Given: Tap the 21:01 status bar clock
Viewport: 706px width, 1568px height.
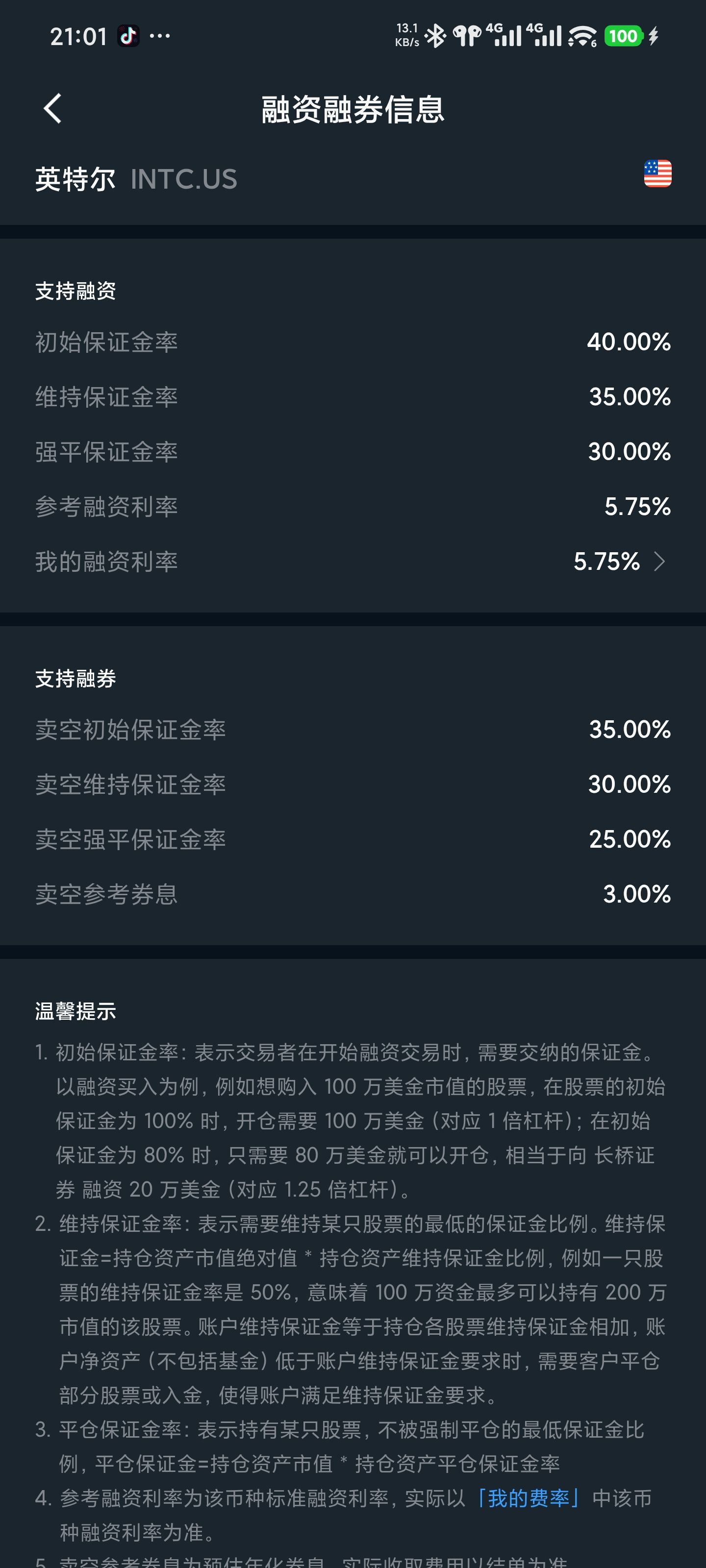Looking at the screenshot, I should coord(78,37).
